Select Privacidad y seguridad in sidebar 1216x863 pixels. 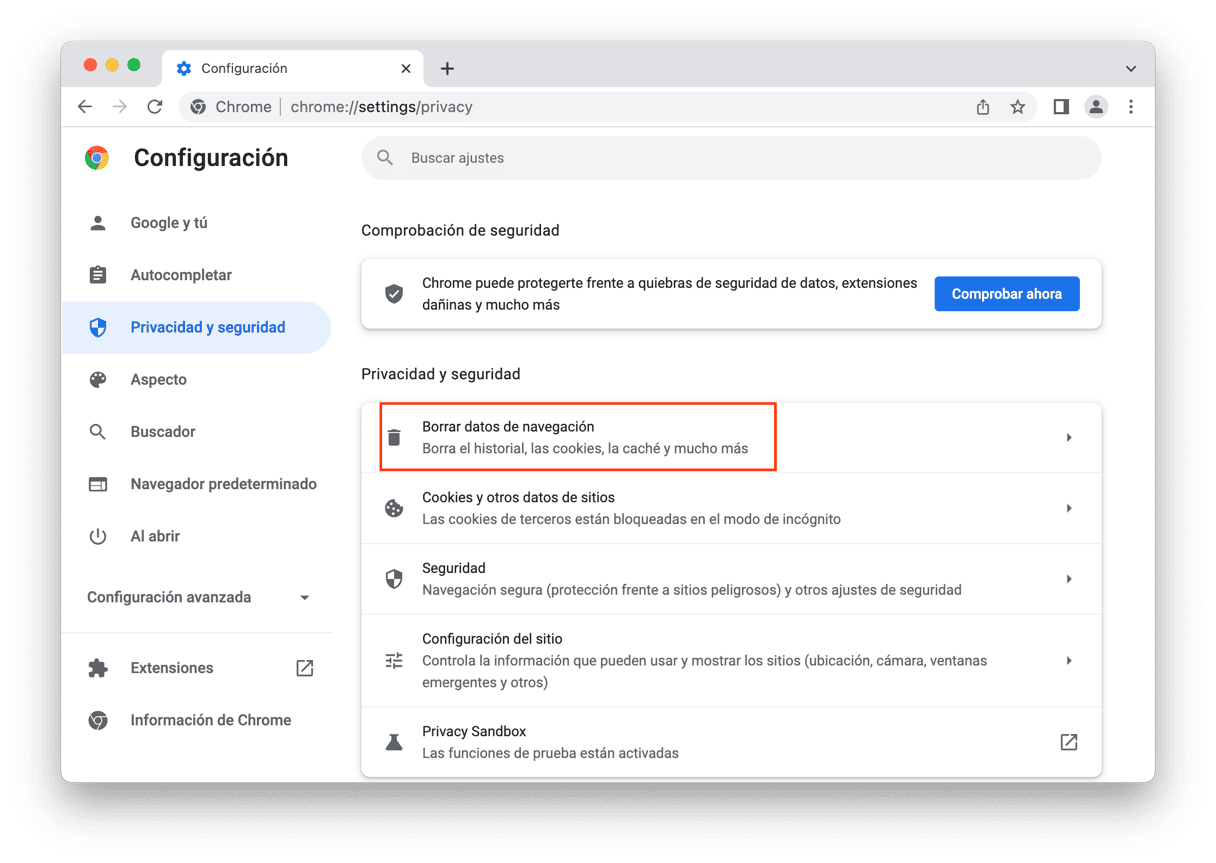coord(196,327)
